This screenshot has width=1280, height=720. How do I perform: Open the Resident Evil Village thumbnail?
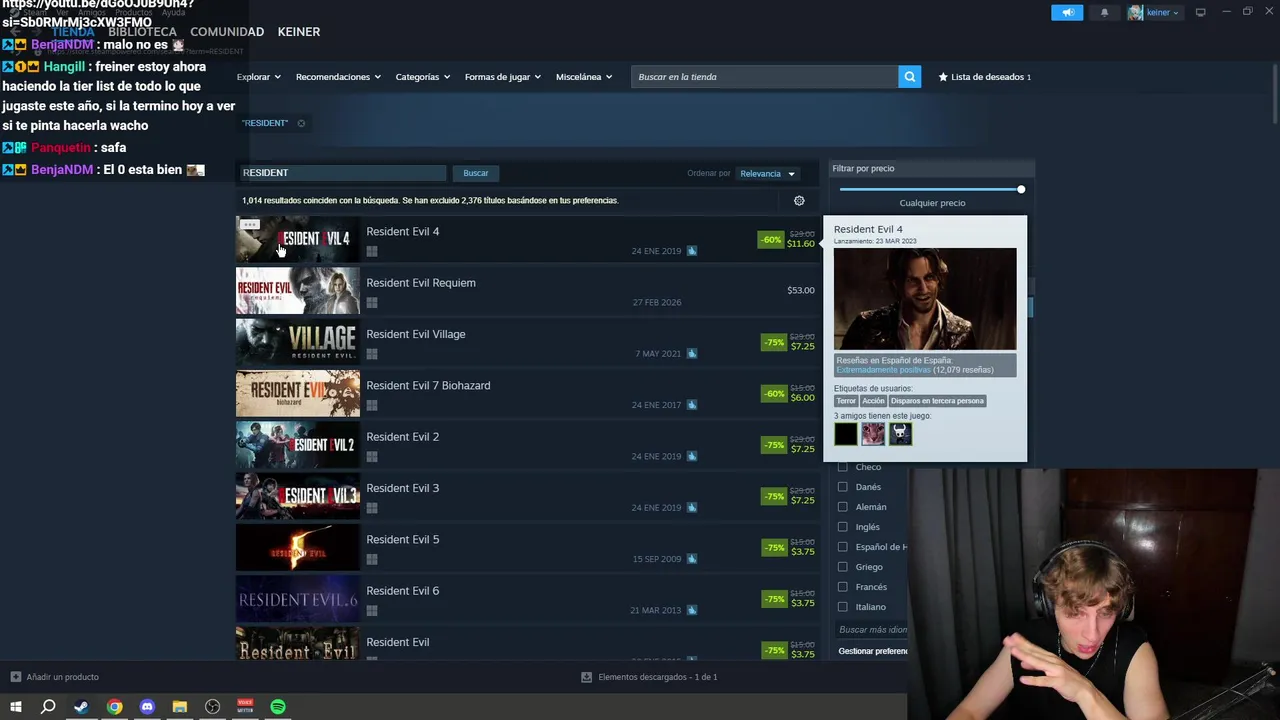[x=297, y=342]
